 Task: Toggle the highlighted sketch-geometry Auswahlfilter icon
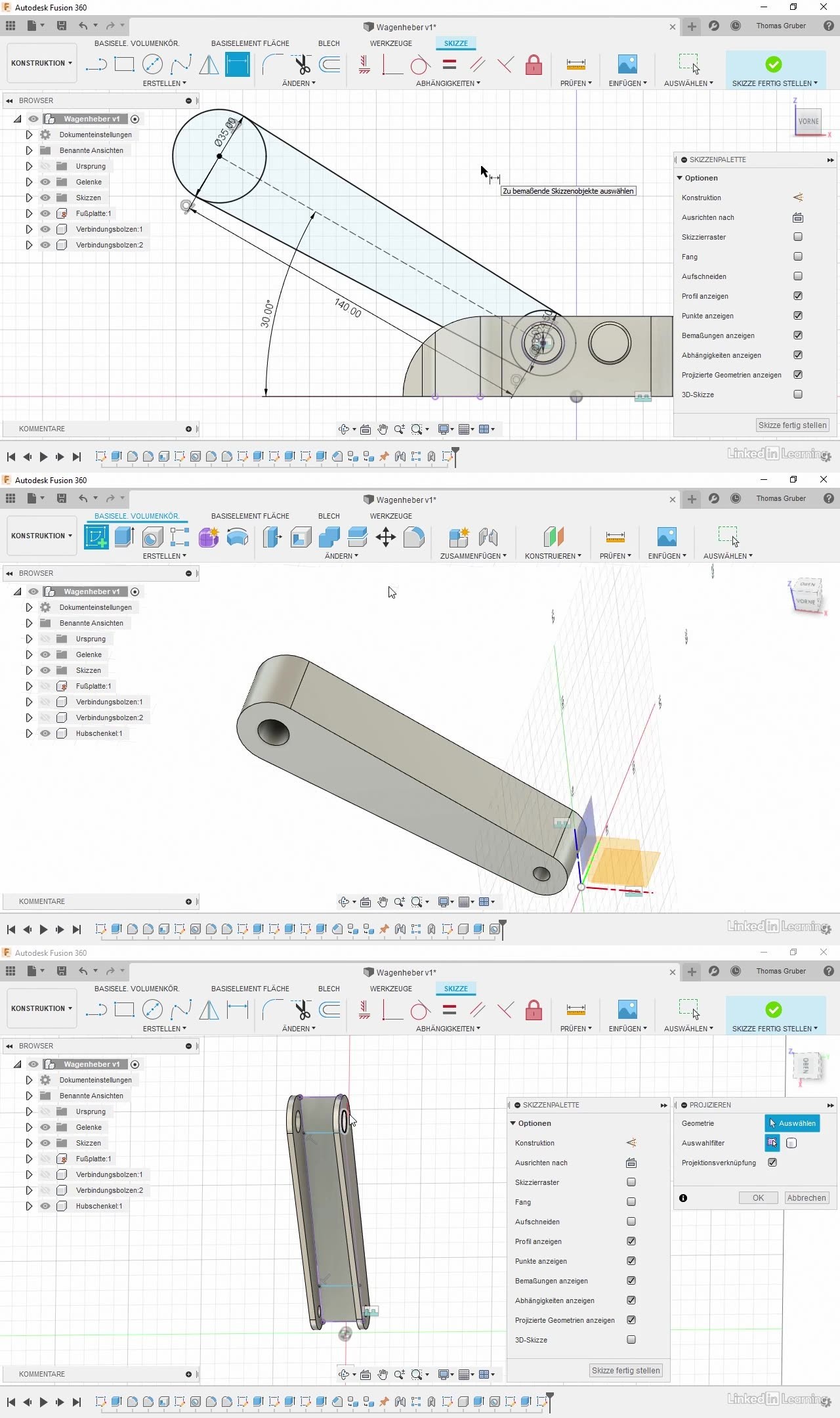(x=772, y=1143)
